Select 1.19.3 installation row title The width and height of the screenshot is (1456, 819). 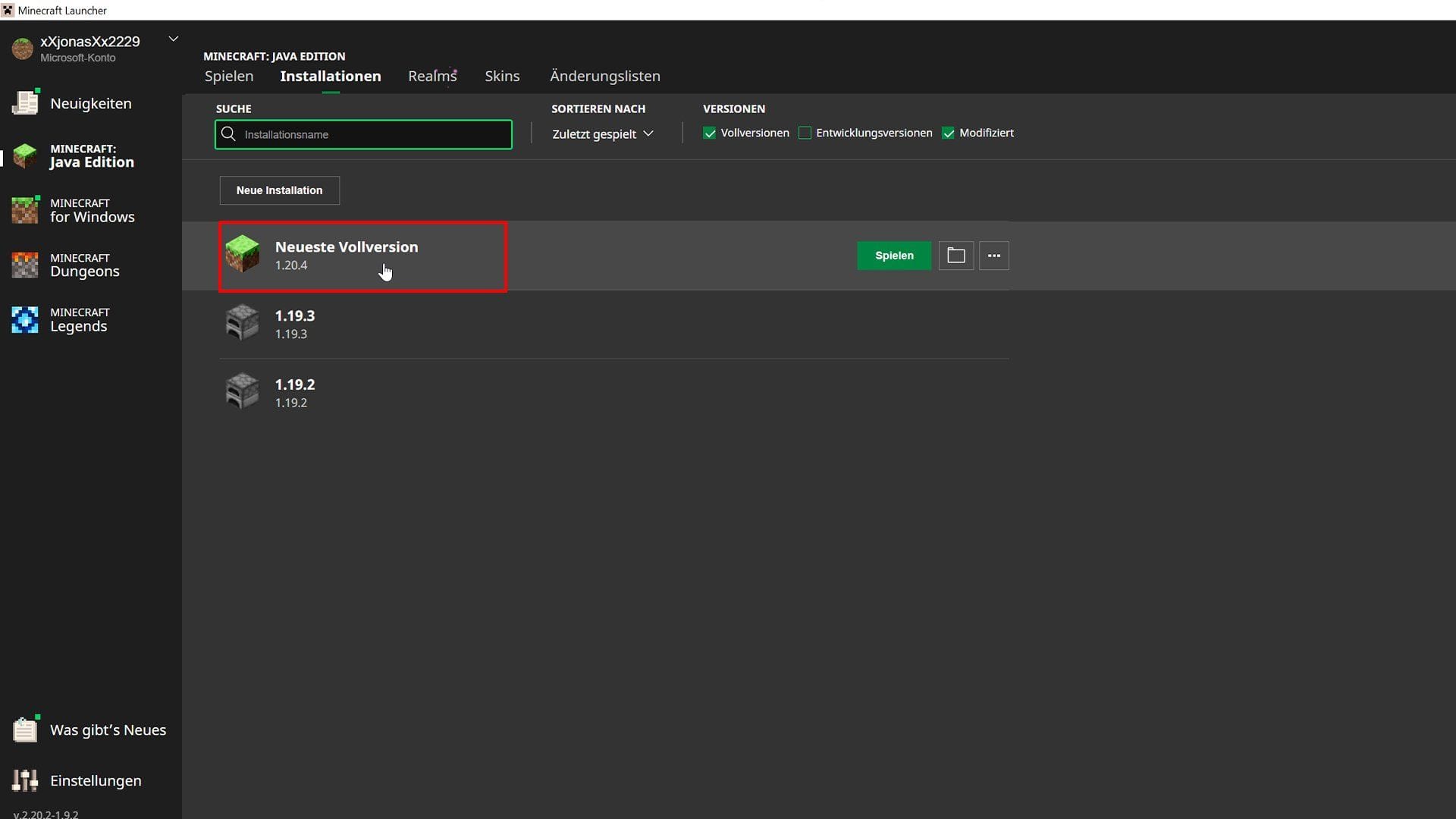(295, 315)
